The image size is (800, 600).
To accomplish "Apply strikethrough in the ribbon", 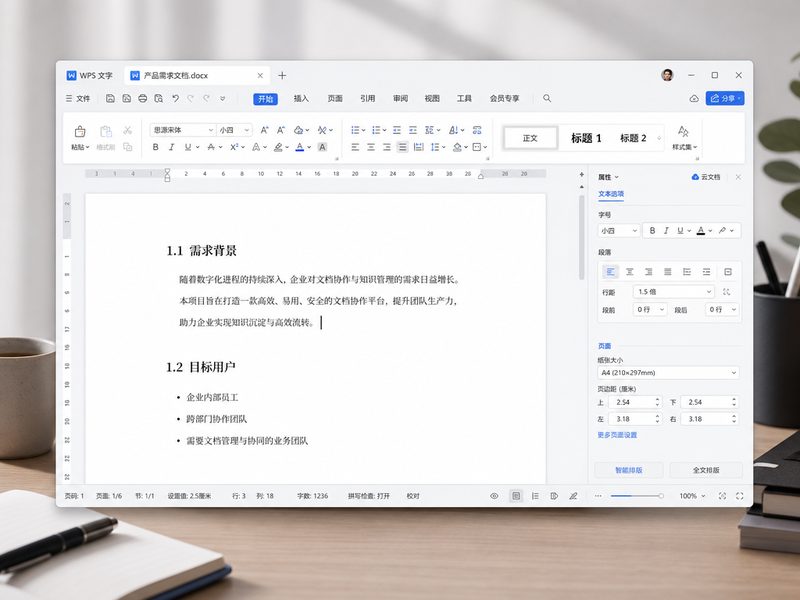I will point(211,147).
